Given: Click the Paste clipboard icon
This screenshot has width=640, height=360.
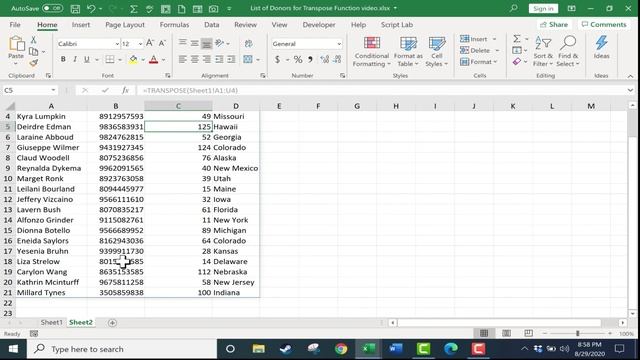Looking at the screenshot, I should [16, 44].
